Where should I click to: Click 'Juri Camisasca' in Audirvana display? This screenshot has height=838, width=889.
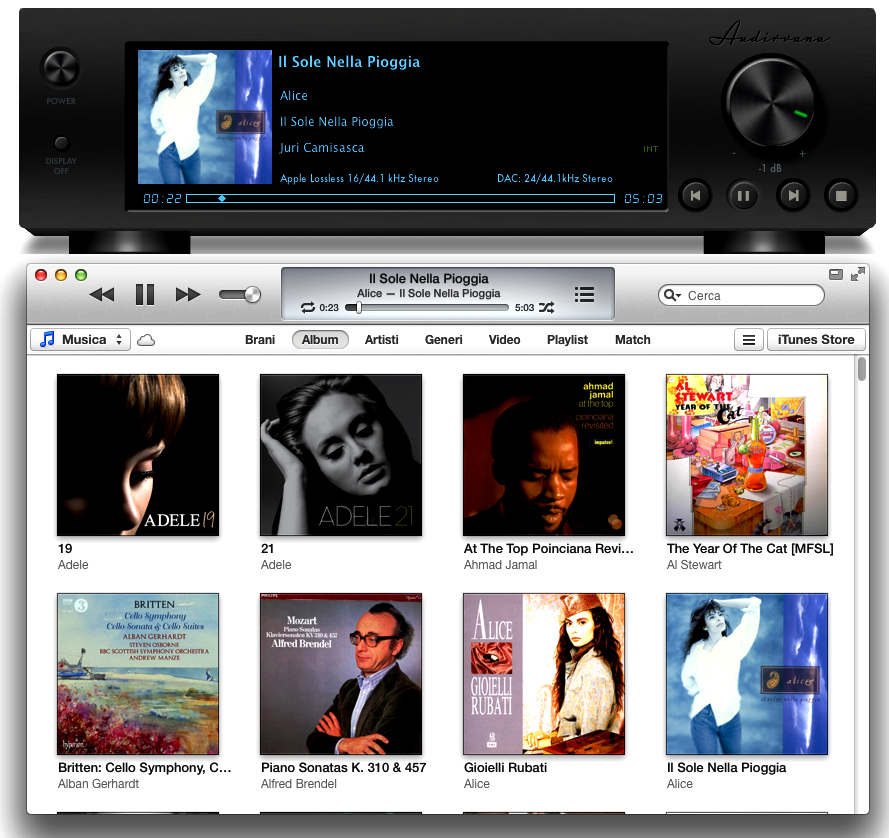321,148
